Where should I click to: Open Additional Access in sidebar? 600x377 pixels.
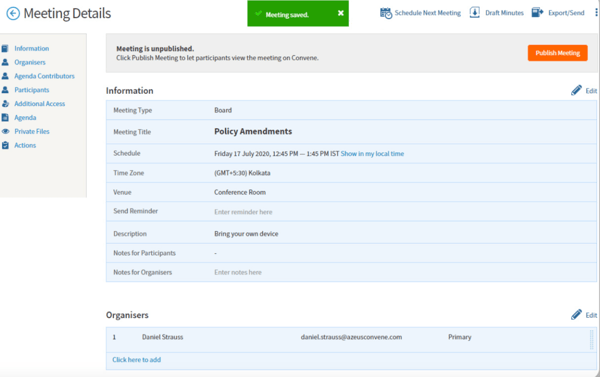[x=39, y=104]
